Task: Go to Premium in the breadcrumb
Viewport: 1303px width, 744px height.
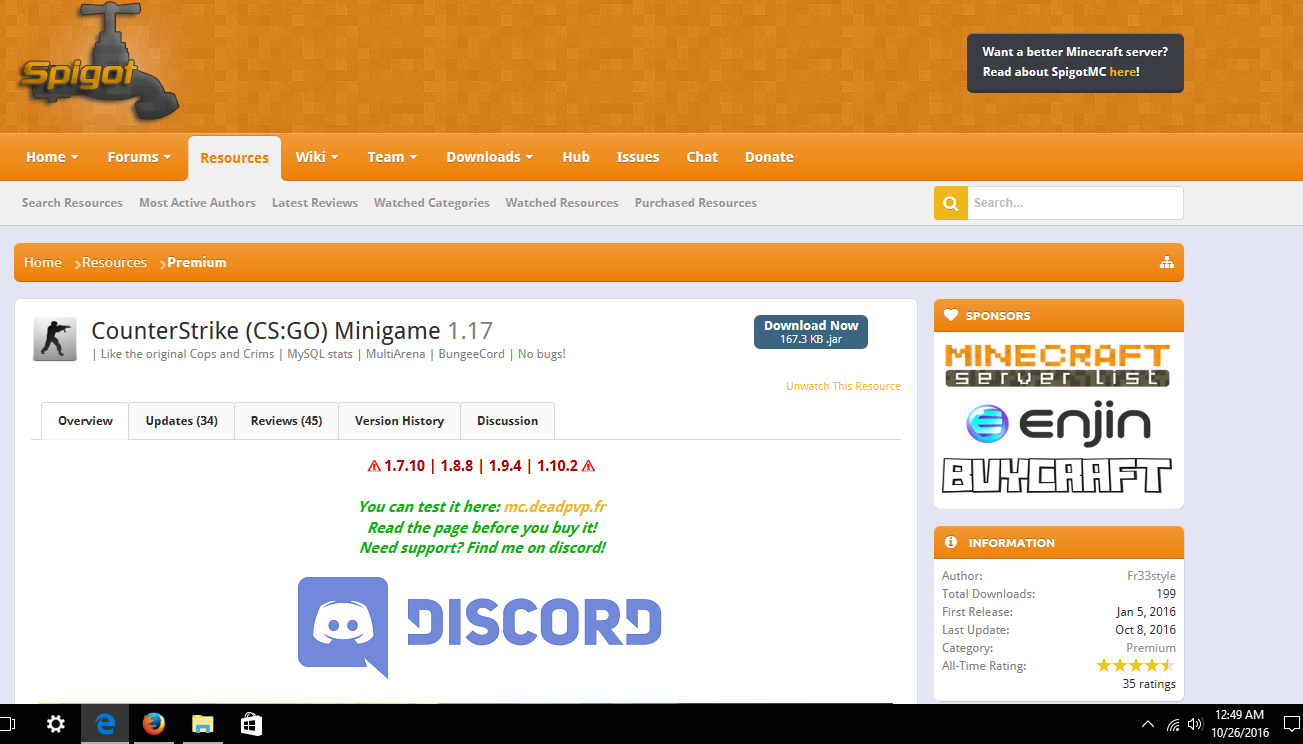Action: point(197,263)
